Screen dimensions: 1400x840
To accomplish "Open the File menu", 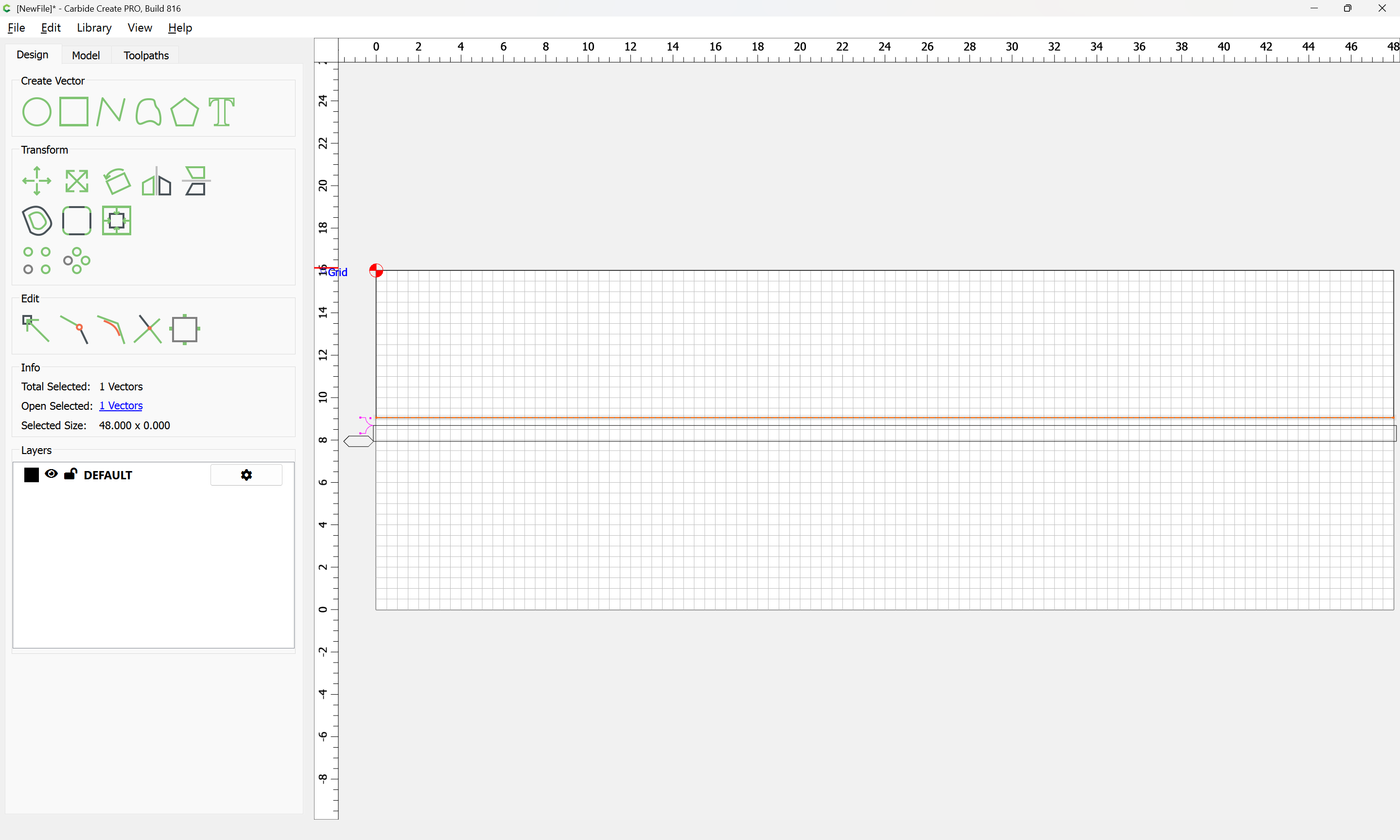I will [17, 28].
